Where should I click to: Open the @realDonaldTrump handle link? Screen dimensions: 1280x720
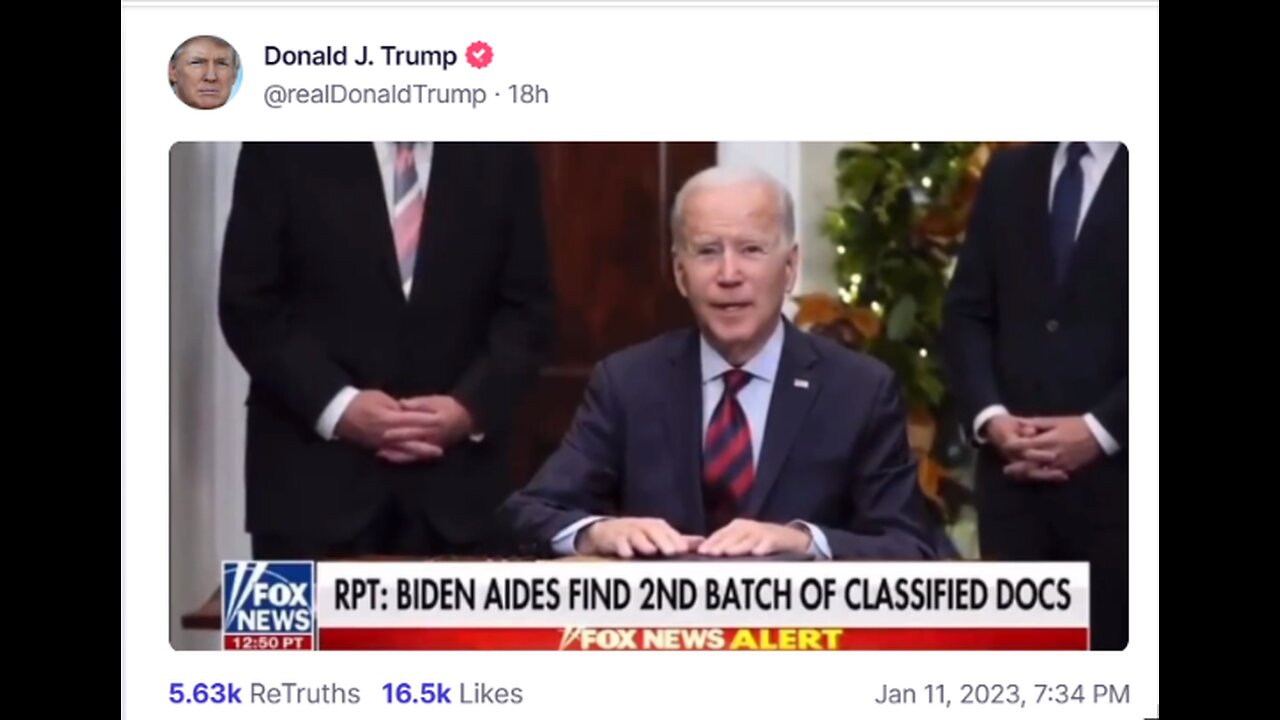point(375,95)
